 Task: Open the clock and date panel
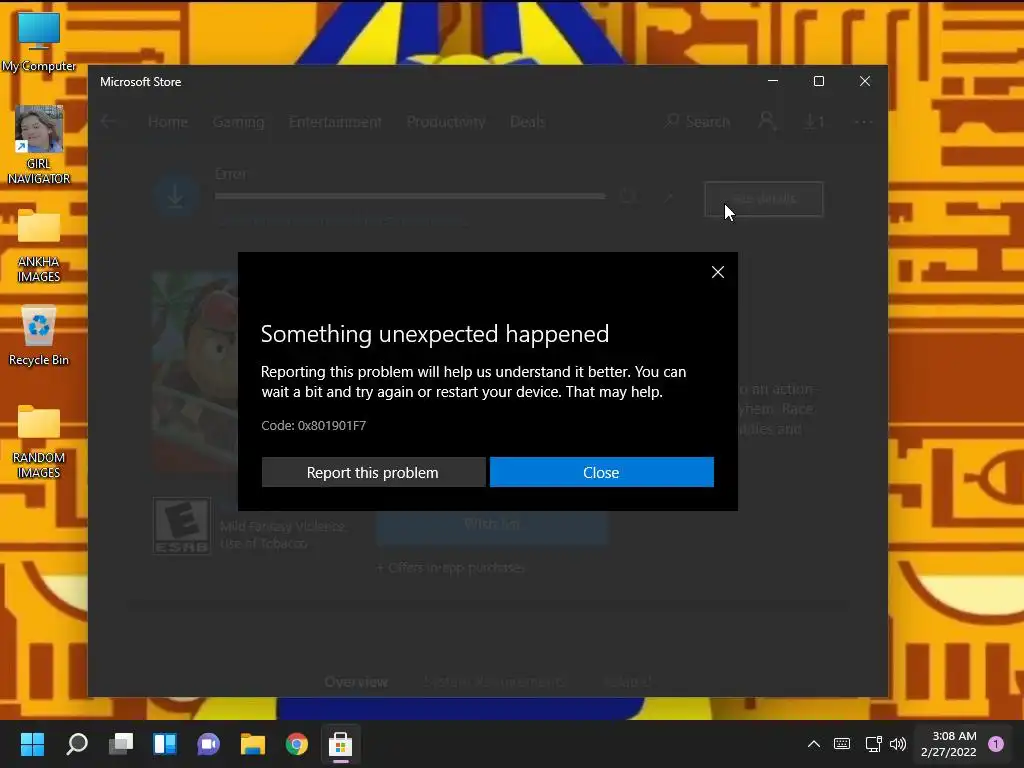coord(948,744)
